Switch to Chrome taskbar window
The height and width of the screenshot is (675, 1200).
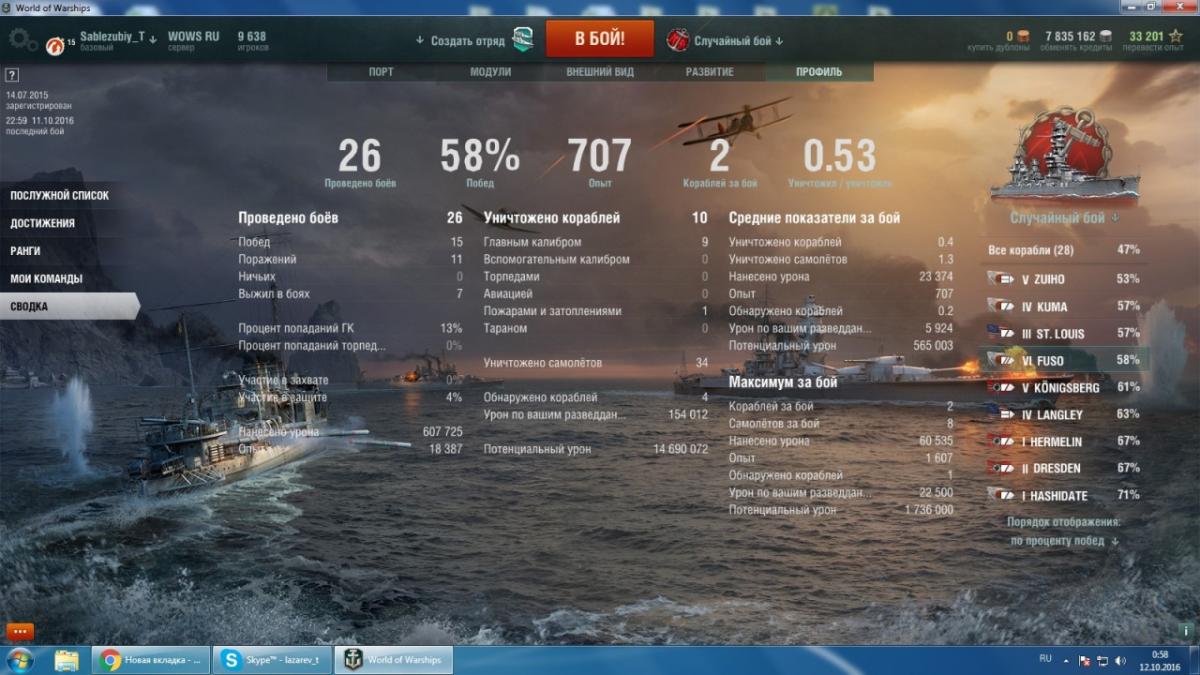click(152, 660)
